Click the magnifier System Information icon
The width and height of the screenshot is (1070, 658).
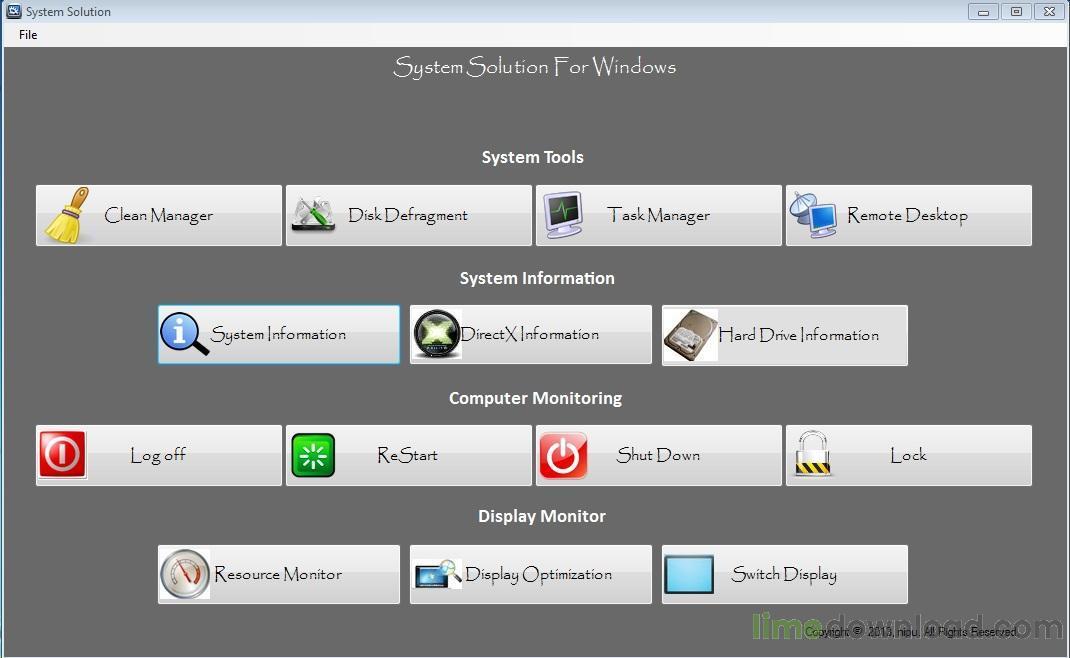(x=184, y=334)
